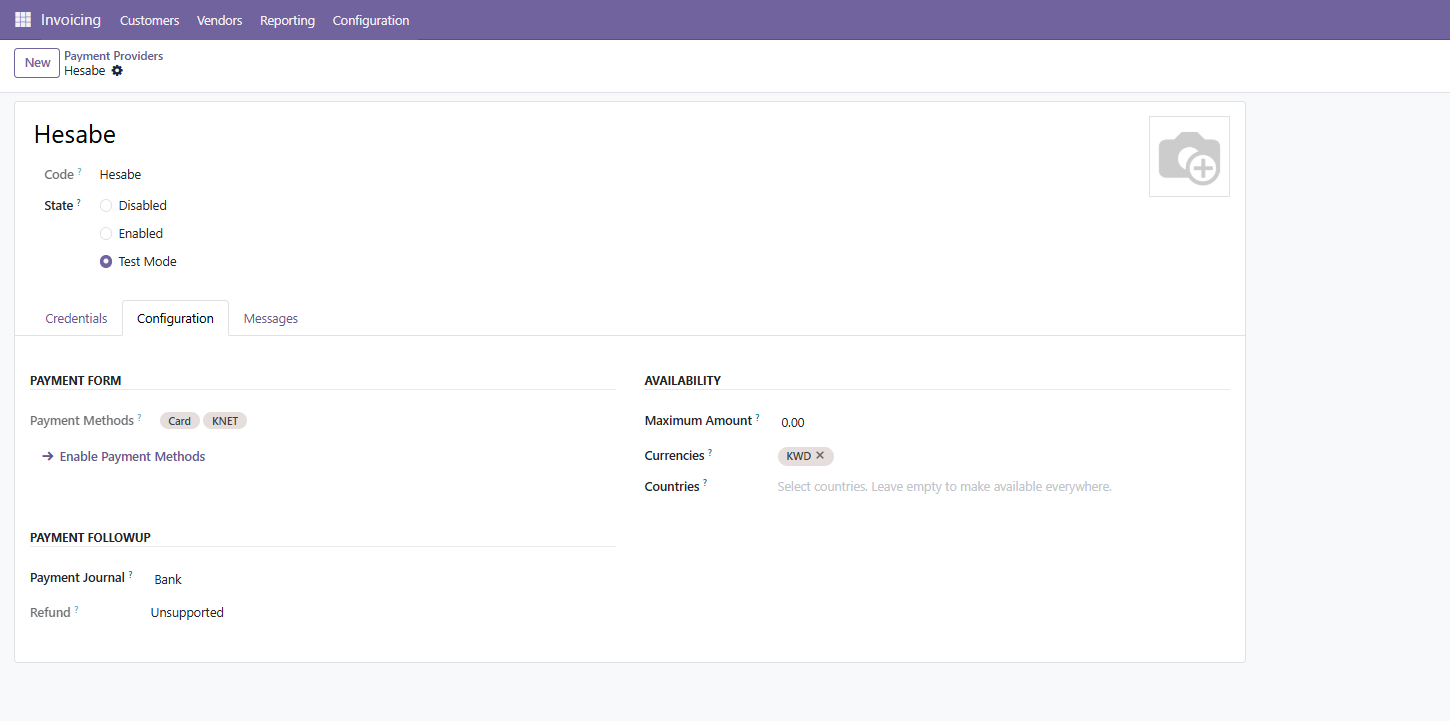Open the Countries selection field
The height and width of the screenshot is (721, 1450).
tap(1003, 487)
